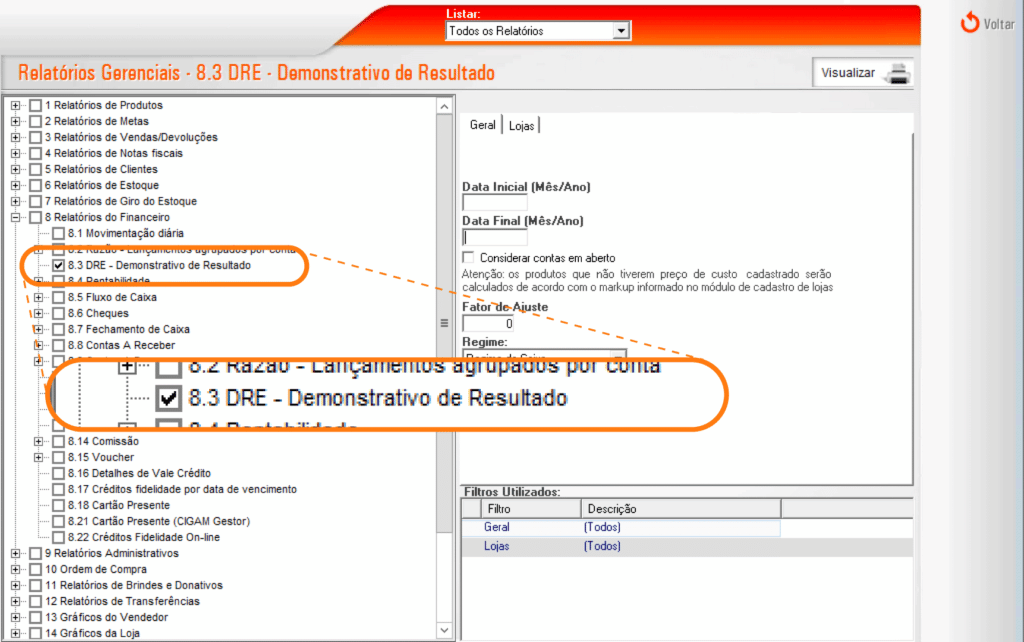This screenshot has width=1024, height=642.
Task: Check the 8.6 Cheques checkbox
Action: coord(59,313)
